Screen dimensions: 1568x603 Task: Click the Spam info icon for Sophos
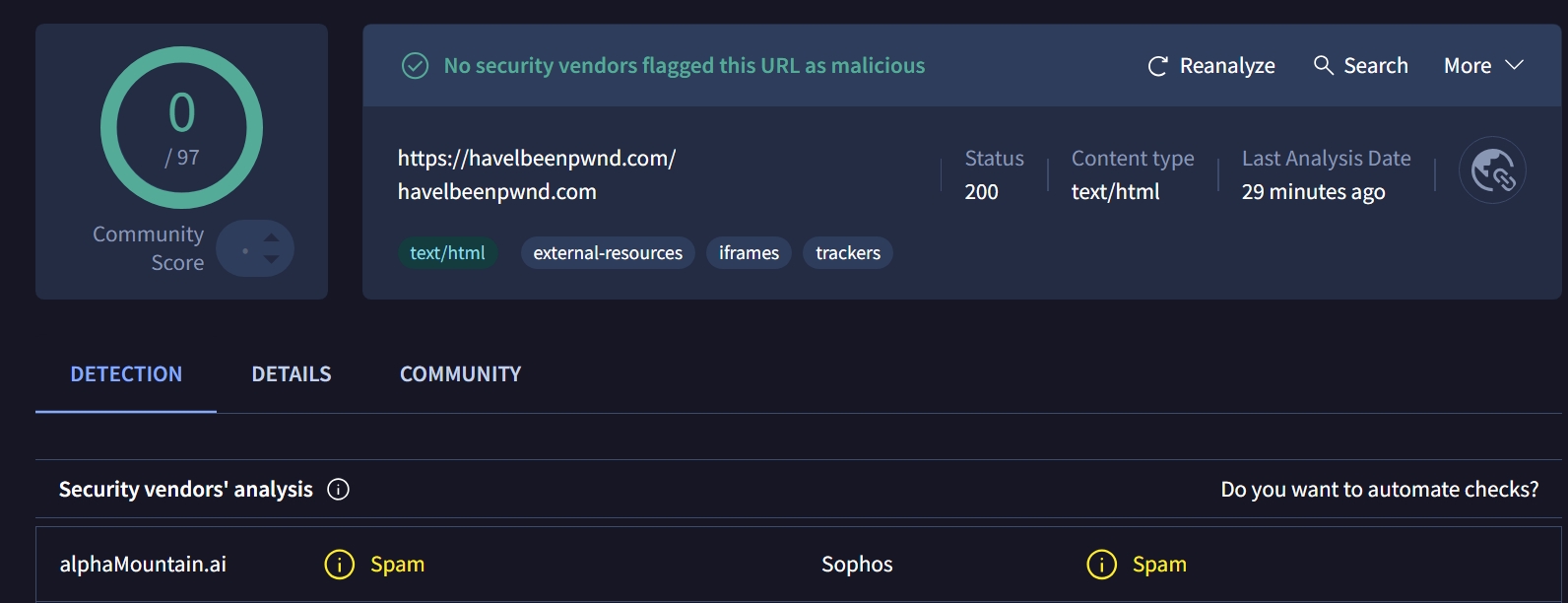(1101, 565)
